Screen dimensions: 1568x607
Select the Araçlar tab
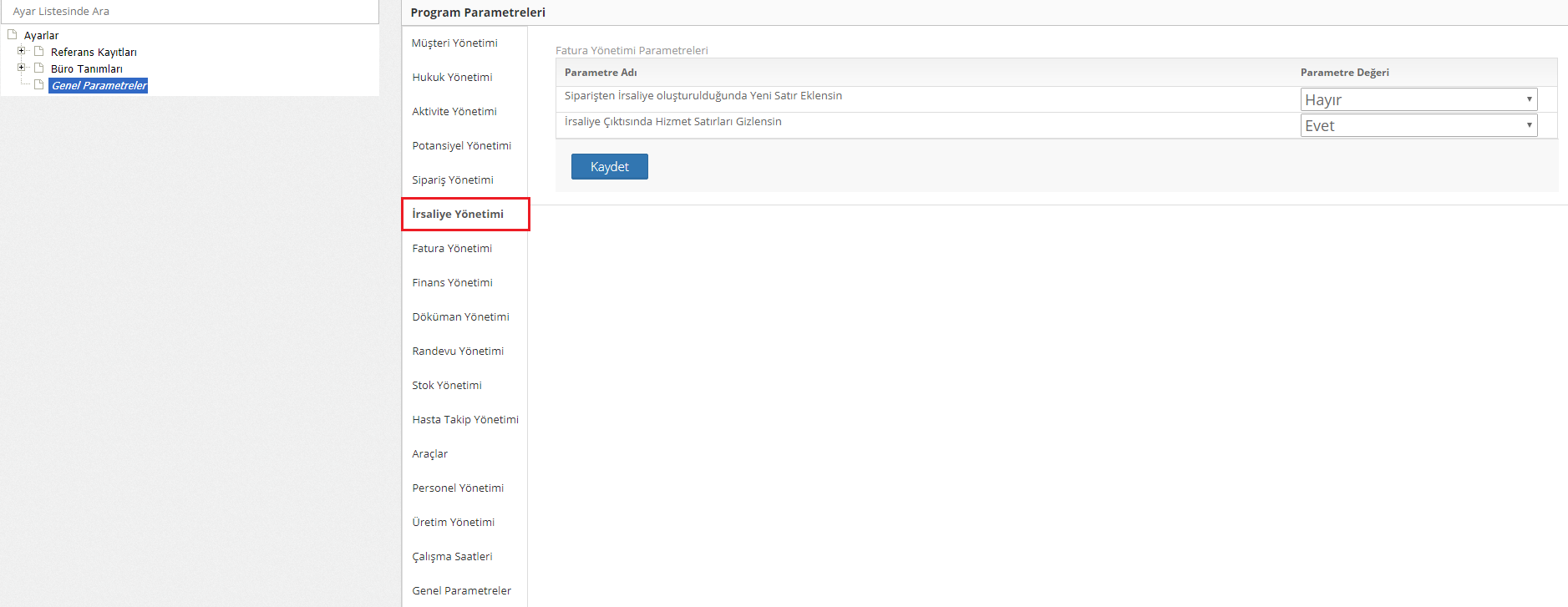click(x=430, y=453)
